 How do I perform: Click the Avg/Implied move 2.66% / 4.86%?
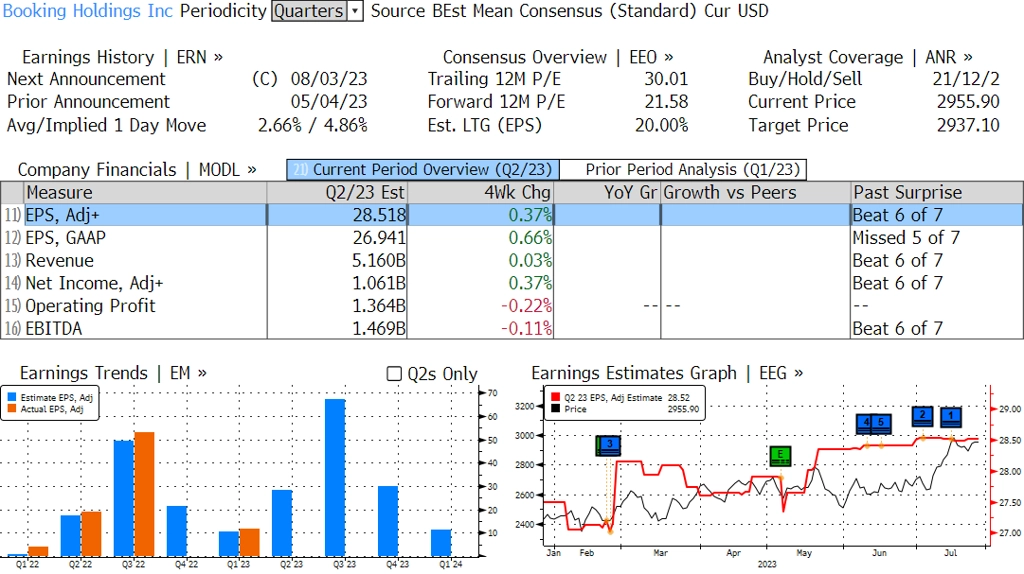tap(313, 125)
